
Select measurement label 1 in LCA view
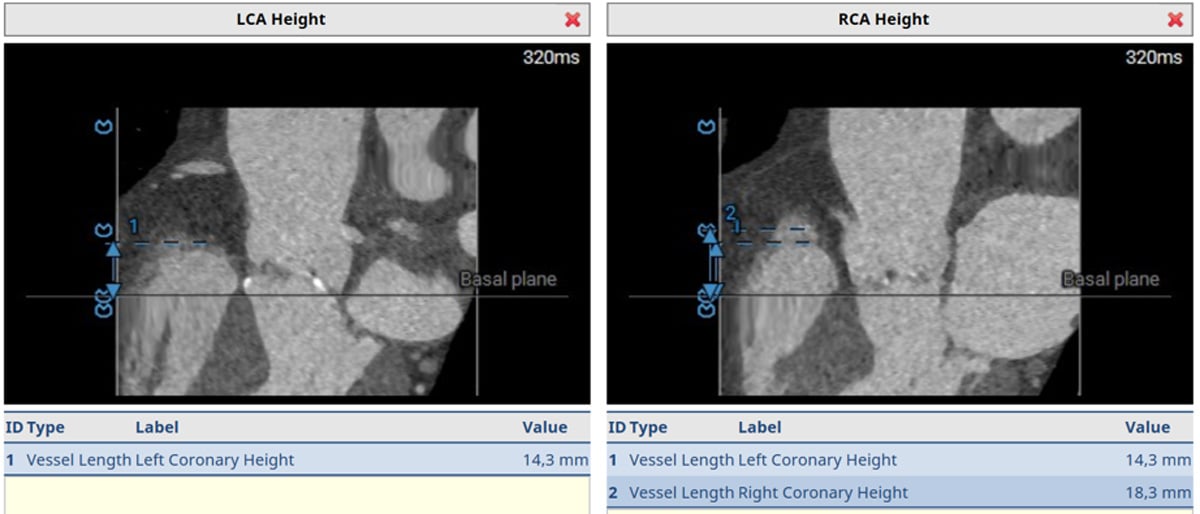tap(132, 225)
